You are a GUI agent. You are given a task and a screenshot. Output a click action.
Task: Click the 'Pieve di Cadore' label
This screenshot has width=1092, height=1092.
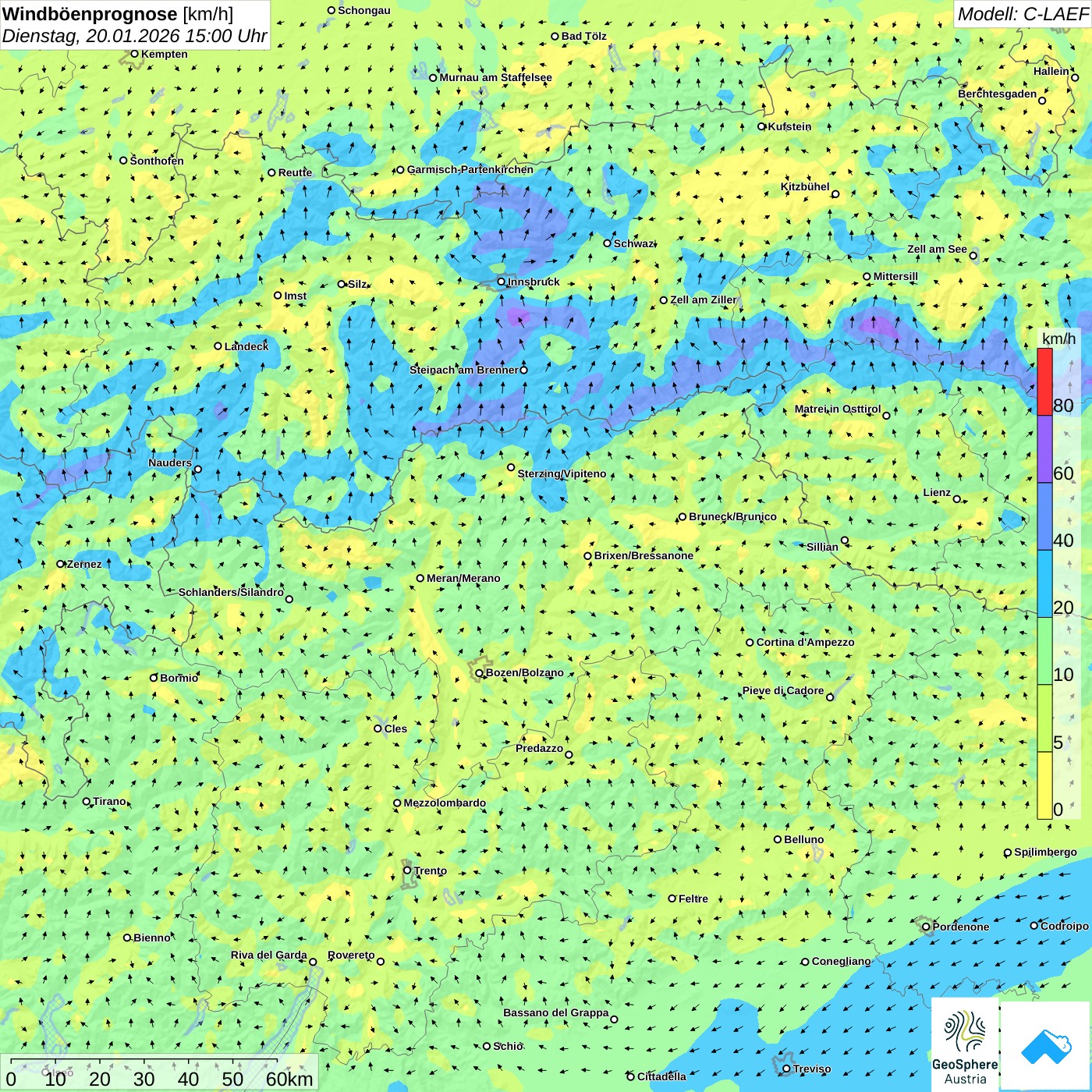click(x=783, y=690)
